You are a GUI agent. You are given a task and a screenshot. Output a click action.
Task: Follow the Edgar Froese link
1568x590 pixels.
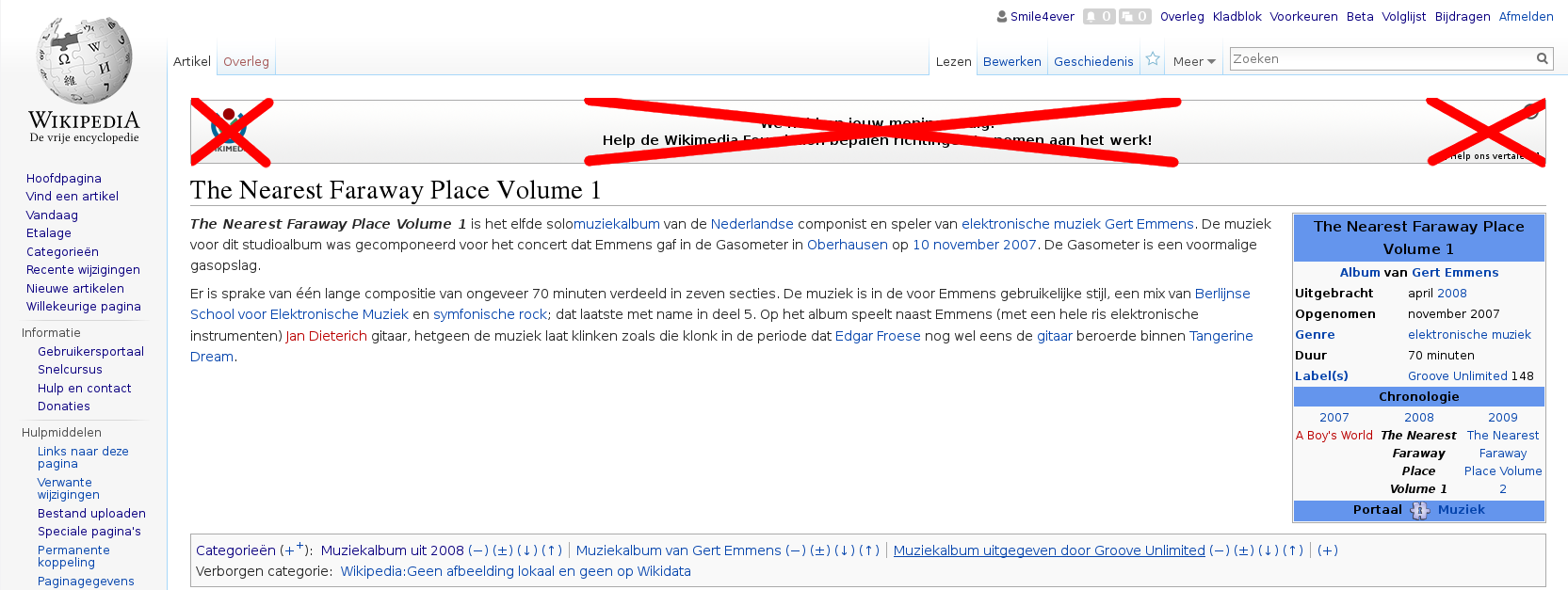pyautogui.click(x=878, y=336)
